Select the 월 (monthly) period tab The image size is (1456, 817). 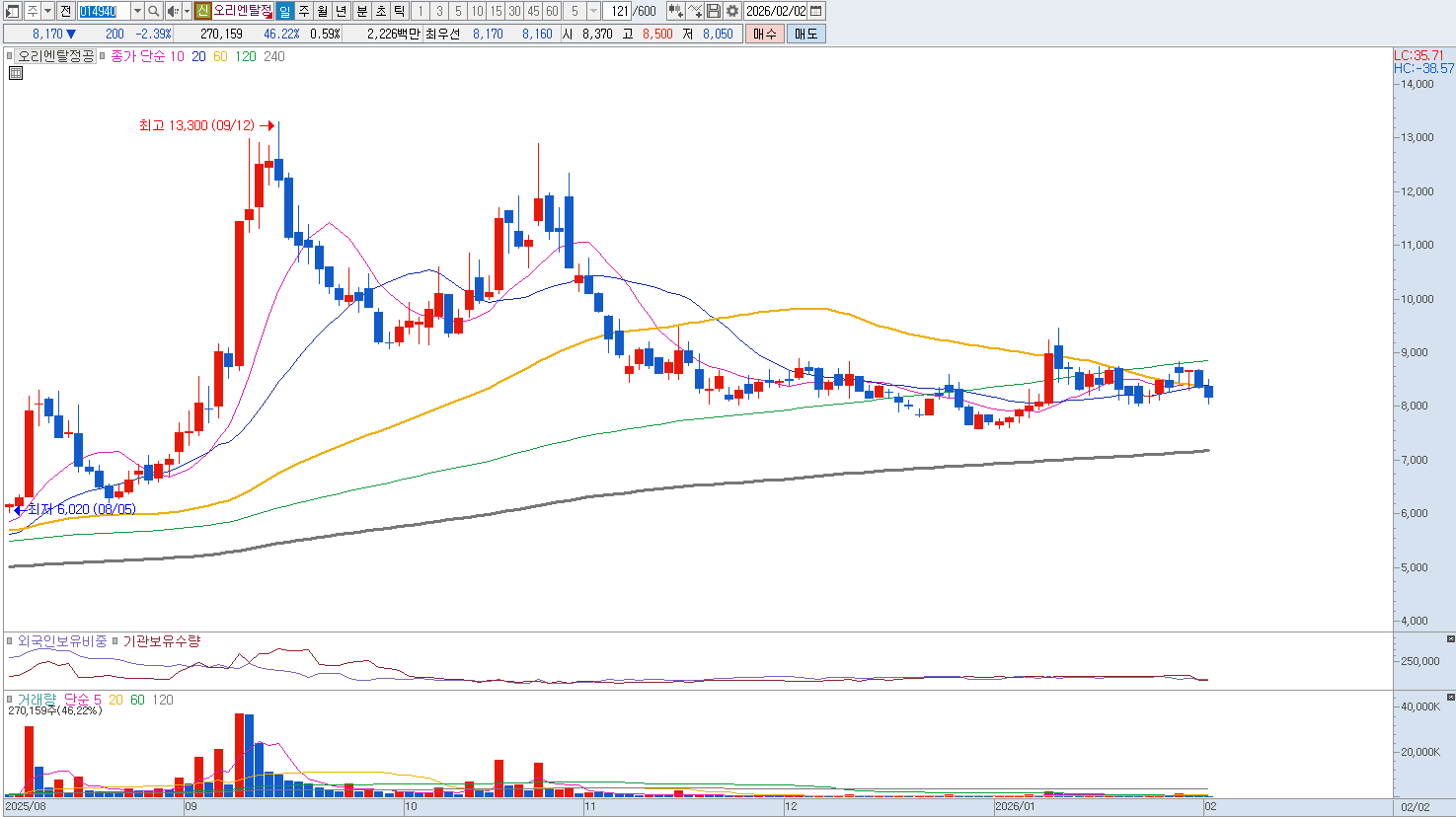[323, 11]
